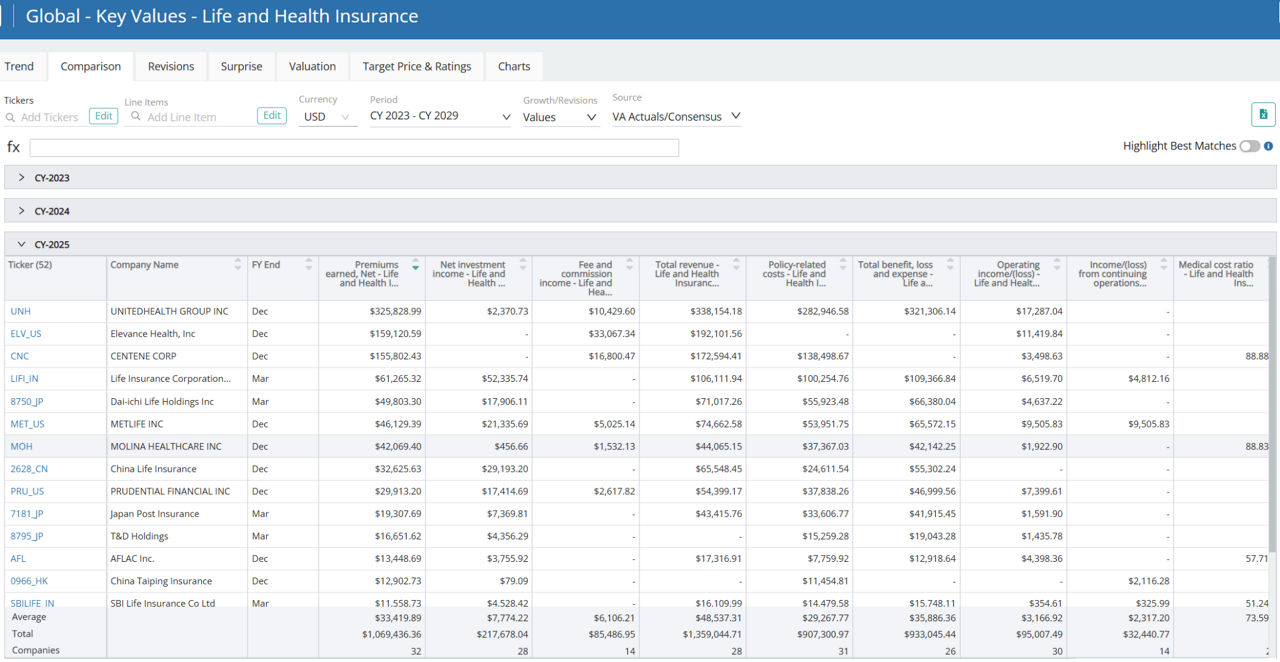Click the search icon in Add Tickers field
Viewport: 1280px width, 662px height.
8,117
